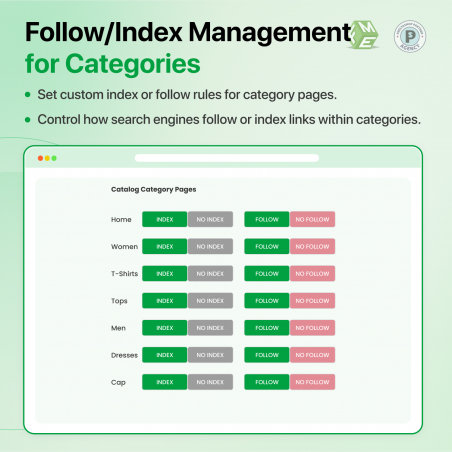Viewport: 452px width, 452px height.
Task: Select NO FOLLOW for Women category
Action: pos(312,246)
